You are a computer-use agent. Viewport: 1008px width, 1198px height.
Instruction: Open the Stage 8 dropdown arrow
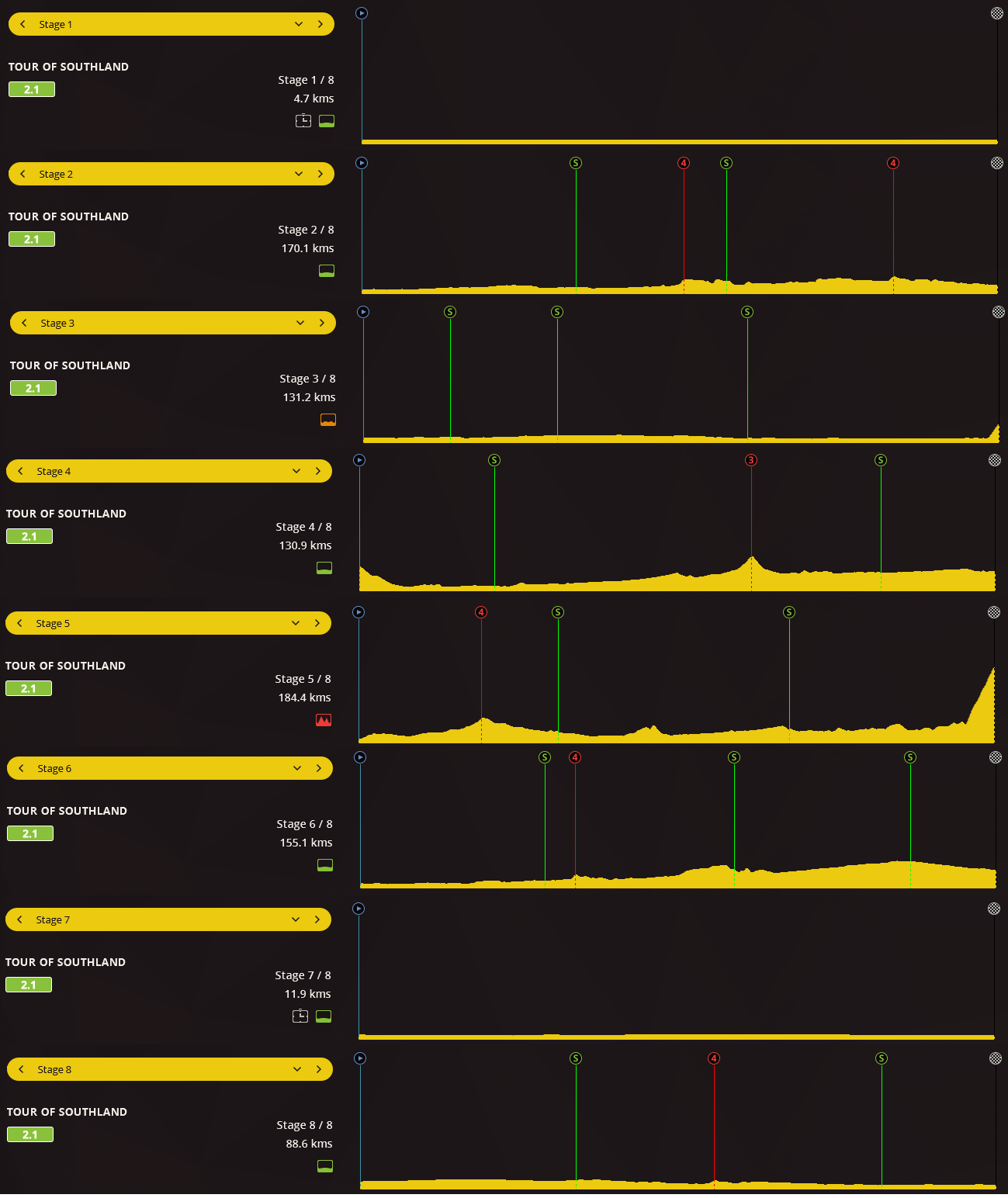click(297, 1069)
